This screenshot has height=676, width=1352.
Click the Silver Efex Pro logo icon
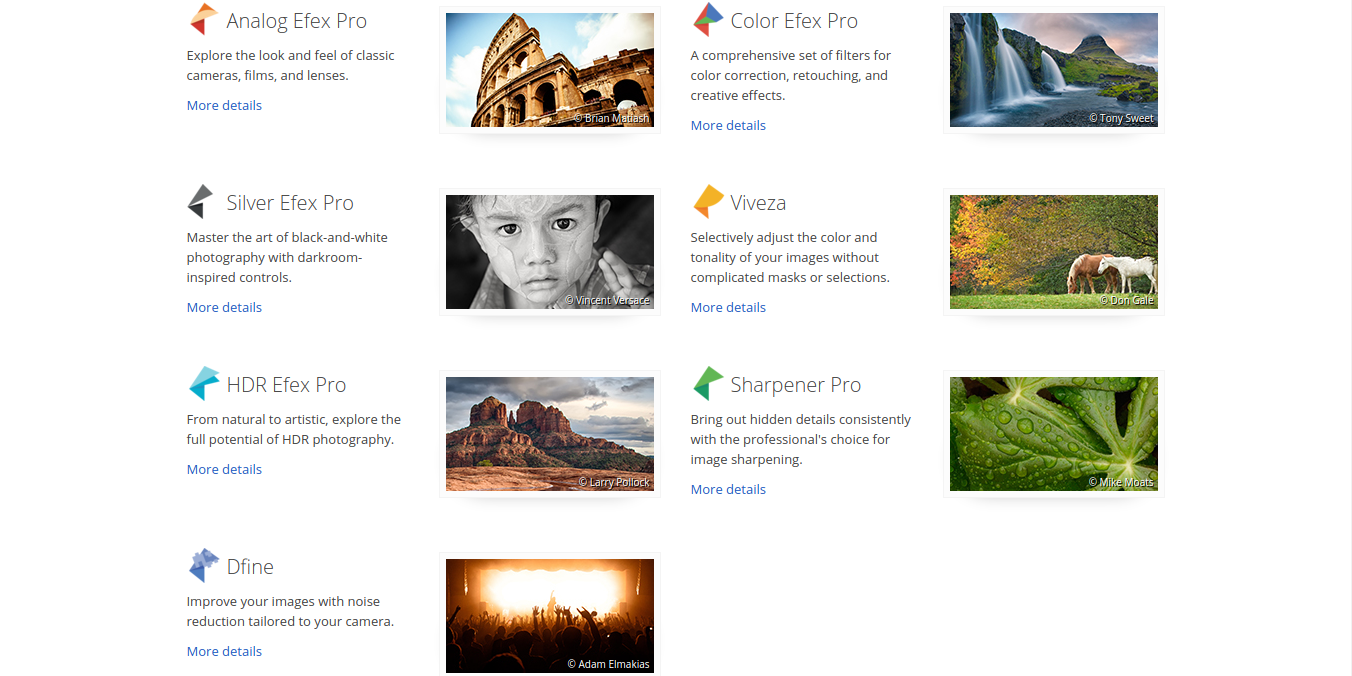(202, 202)
